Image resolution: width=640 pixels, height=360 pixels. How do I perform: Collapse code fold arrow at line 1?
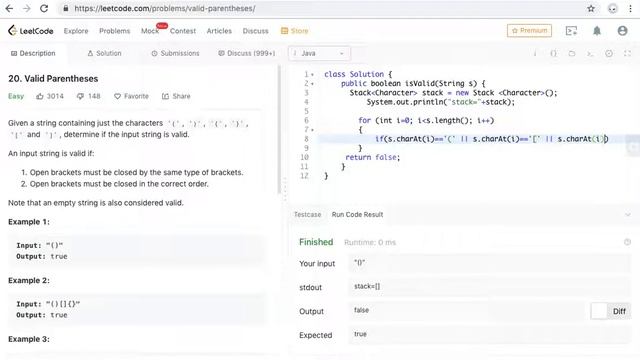click(x=313, y=75)
